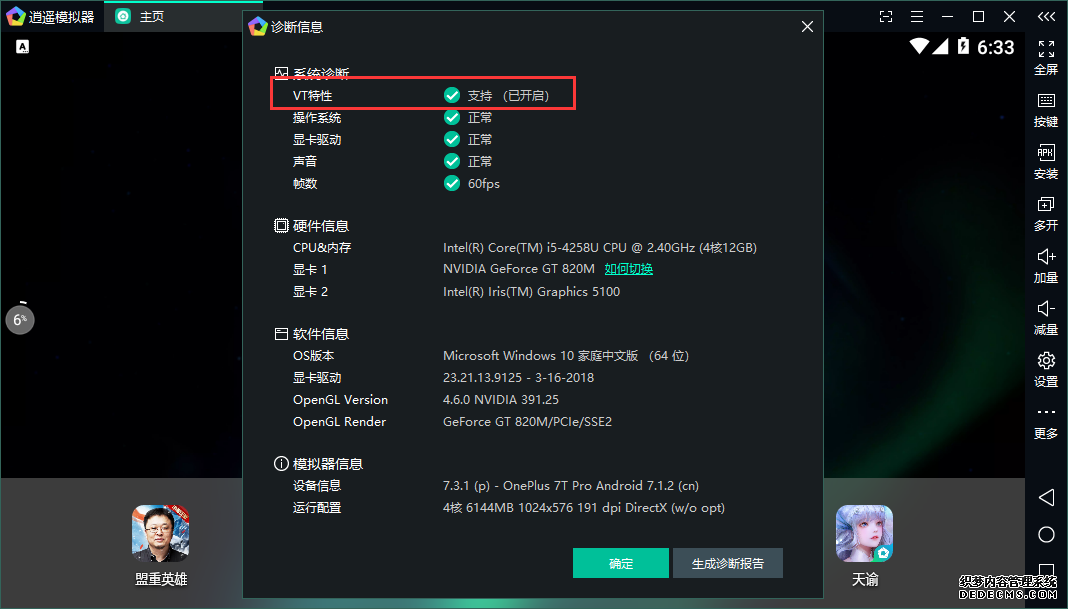Open the hamburger menu in title bar
The width and height of the screenshot is (1068, 609).
[917, 16]
